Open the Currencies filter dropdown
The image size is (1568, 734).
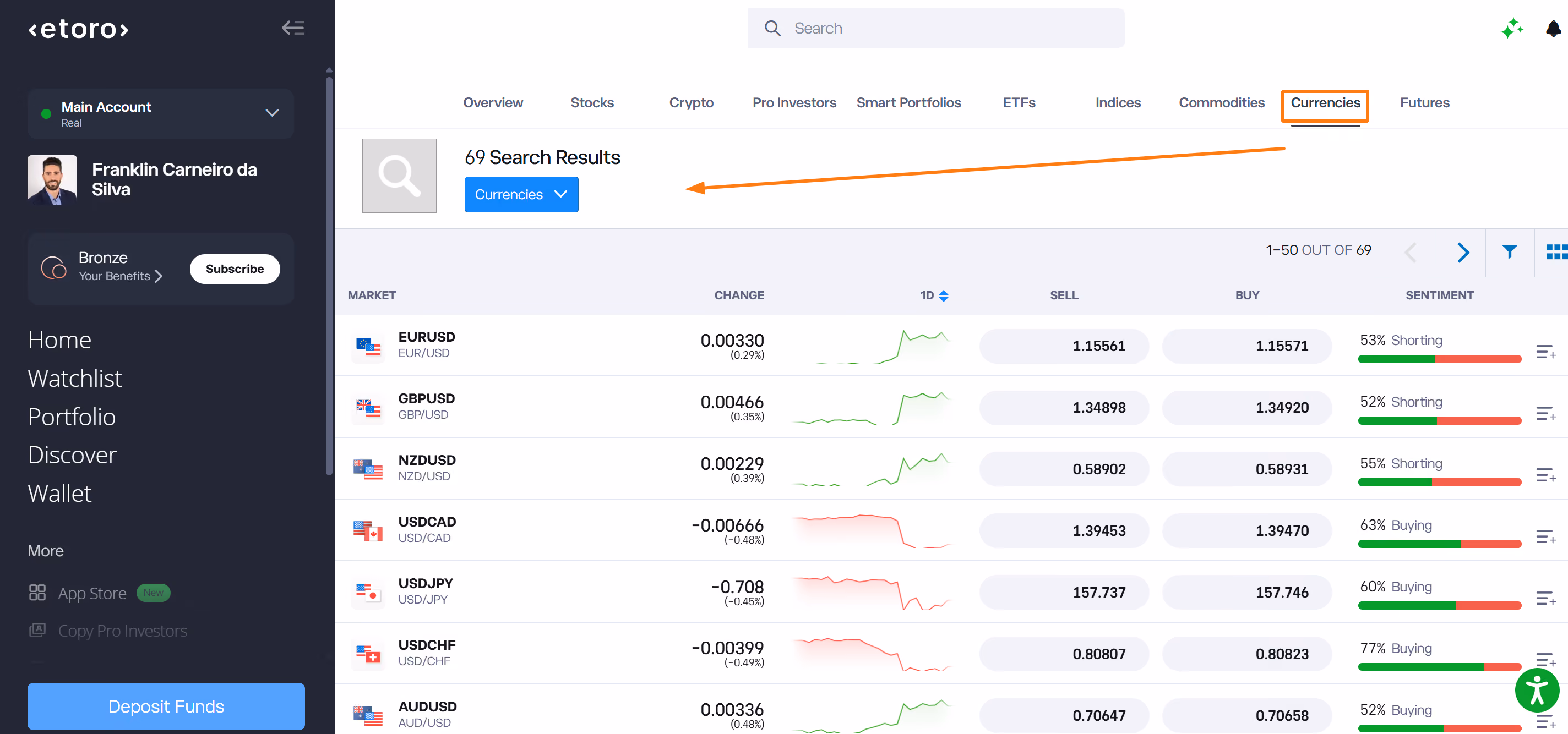(x=521, y=195)
